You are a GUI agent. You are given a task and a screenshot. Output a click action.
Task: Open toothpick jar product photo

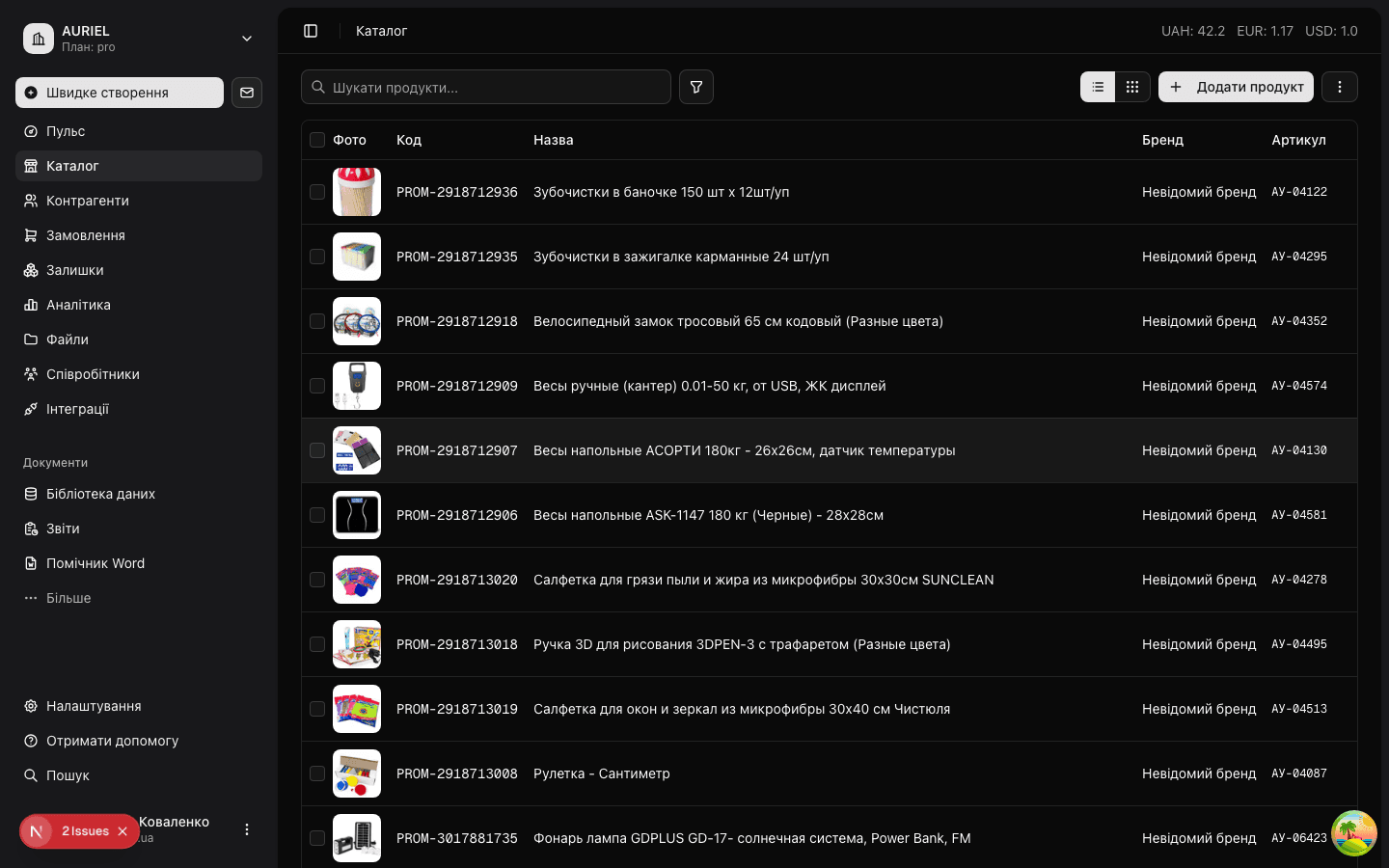tap(357, 192)
